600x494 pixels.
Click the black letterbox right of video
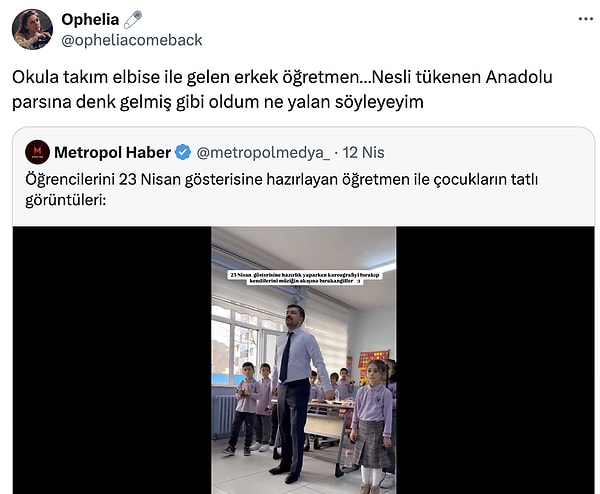click(x=496, y=360)
